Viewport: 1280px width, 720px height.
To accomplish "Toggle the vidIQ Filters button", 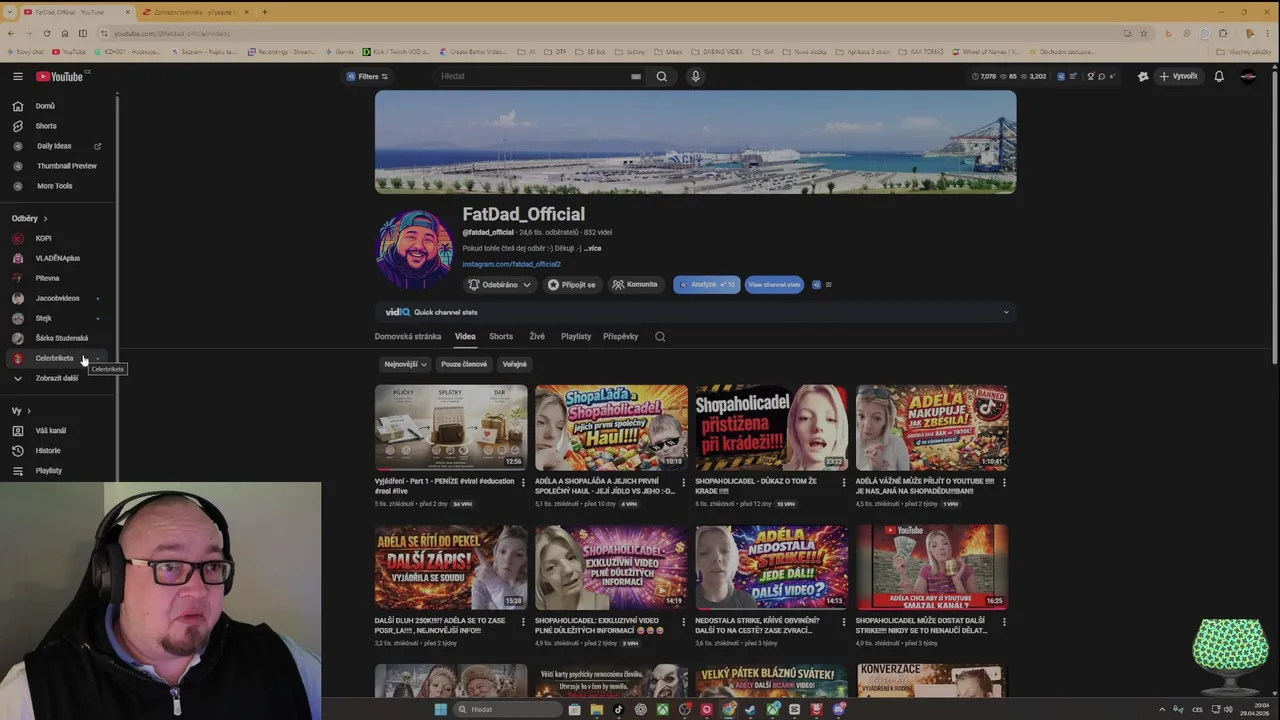I will point(367,76).
